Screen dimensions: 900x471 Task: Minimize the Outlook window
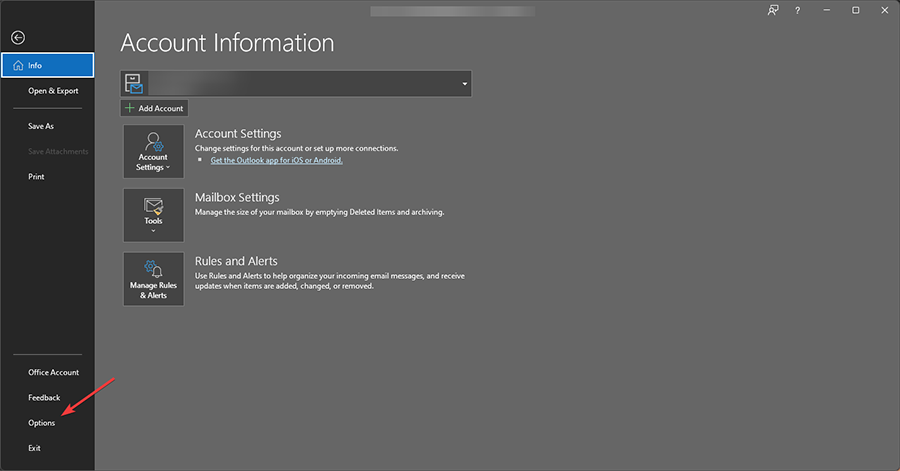[x=827, y=10]
